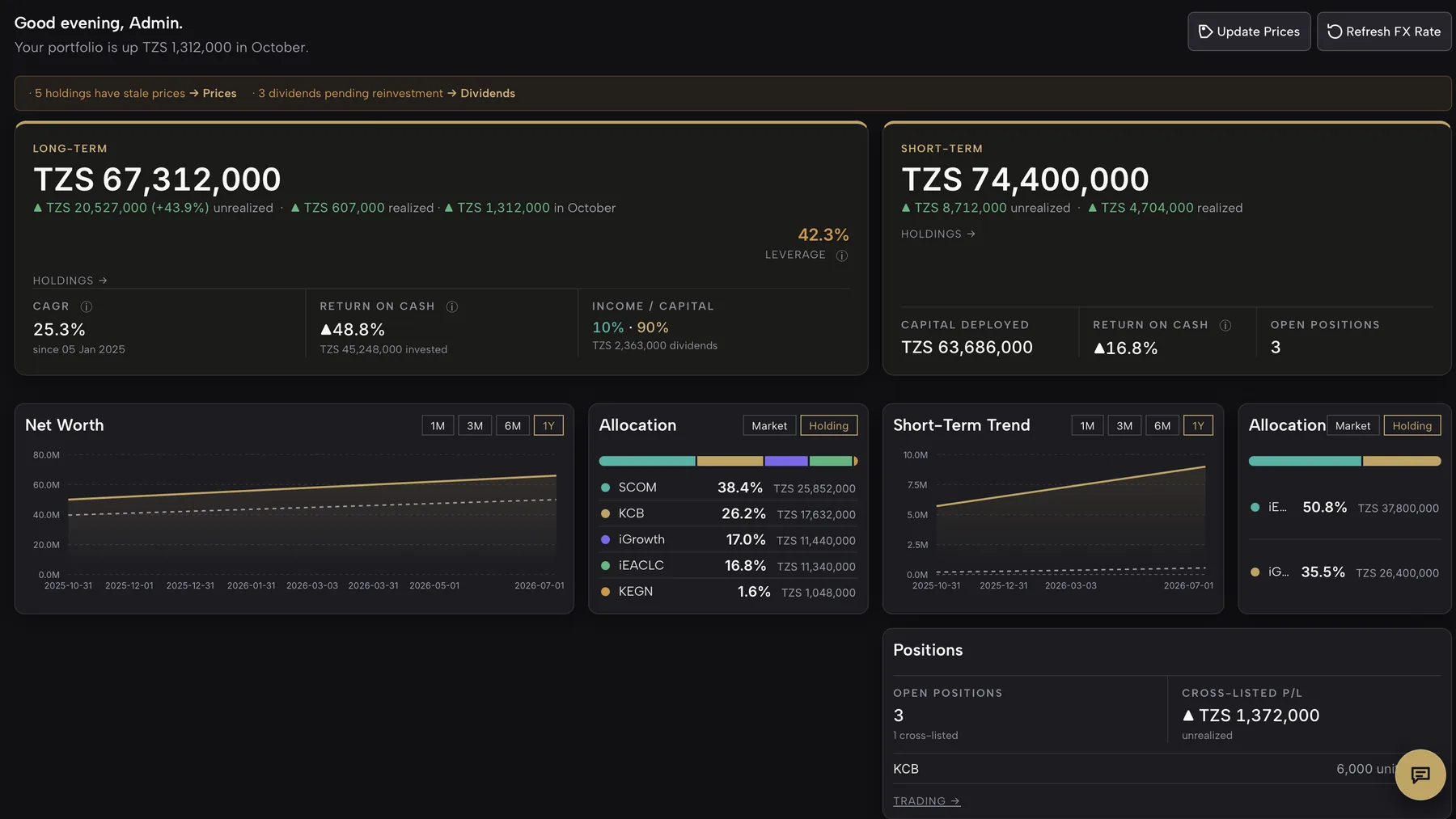The image size is (1456, 819).
Task: Select 6M range on Short-Term Trend
Action: click(1162, 426)
